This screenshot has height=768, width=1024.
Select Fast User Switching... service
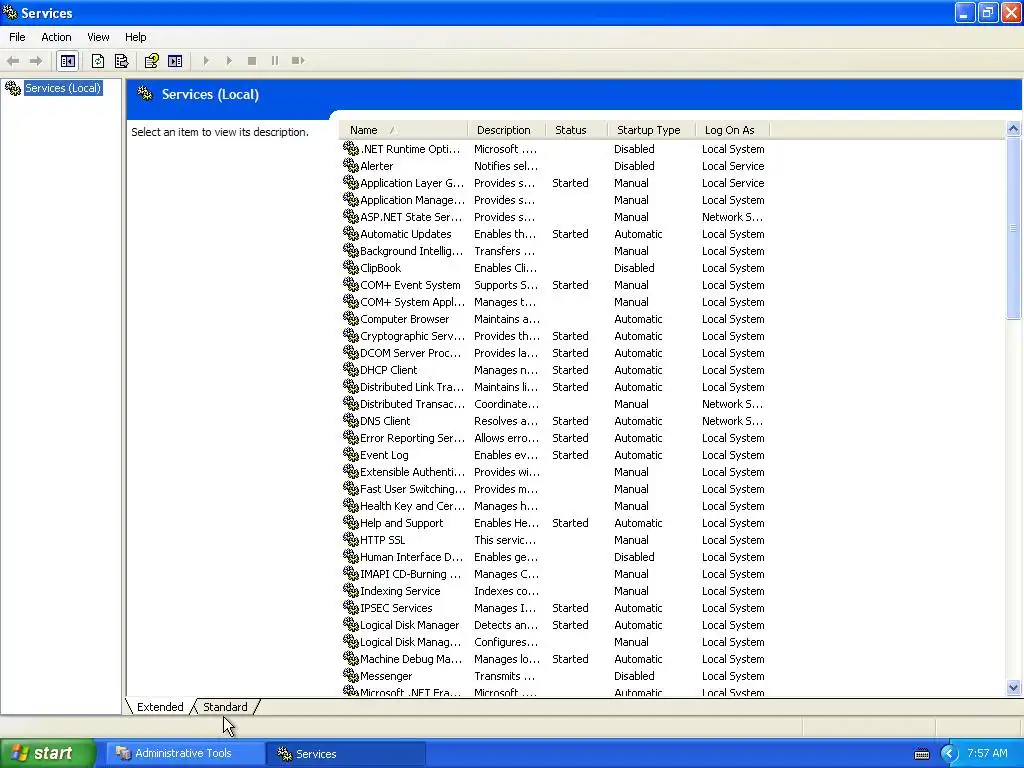pyautogui.click(x=413, y=488)
